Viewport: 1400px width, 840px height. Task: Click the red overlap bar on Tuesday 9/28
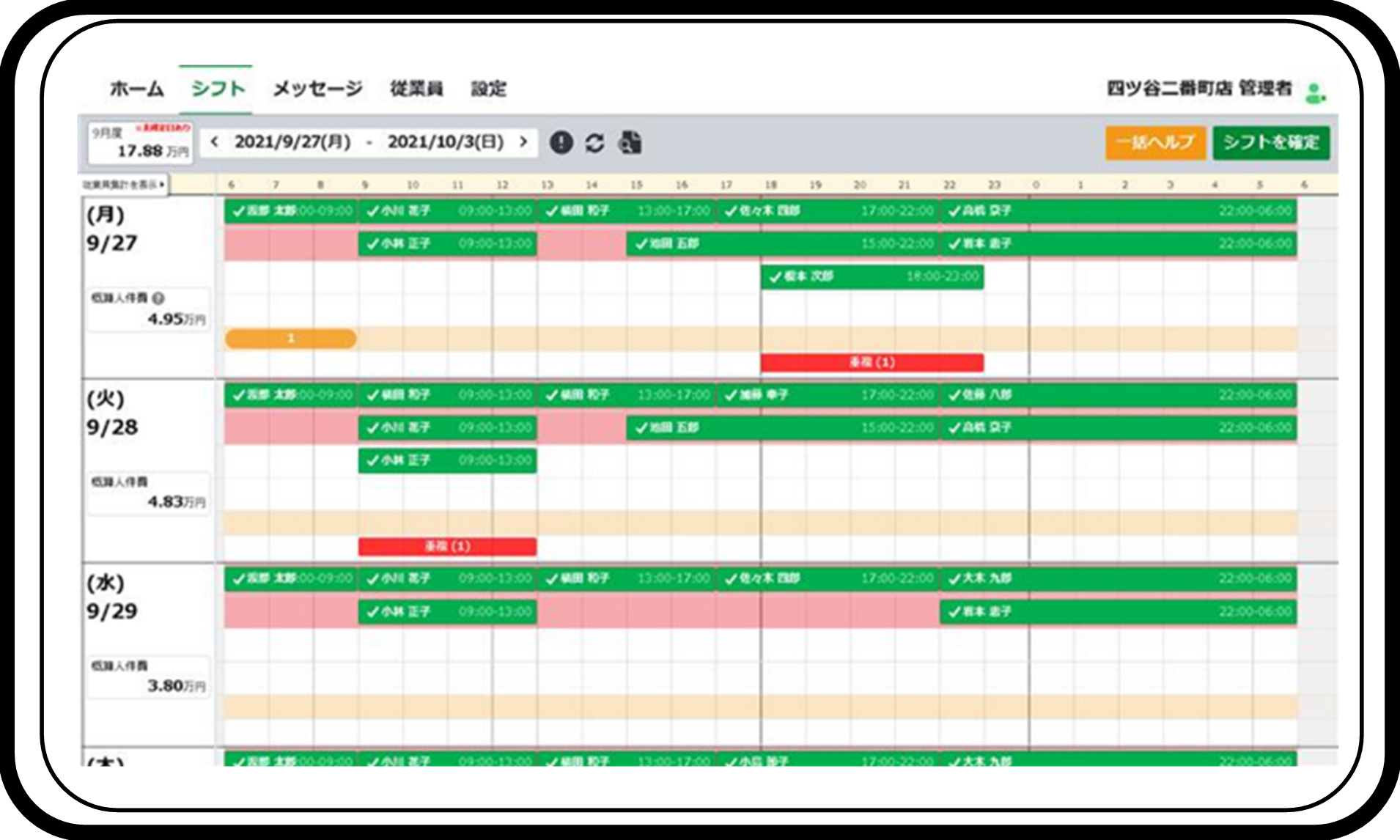447,546
